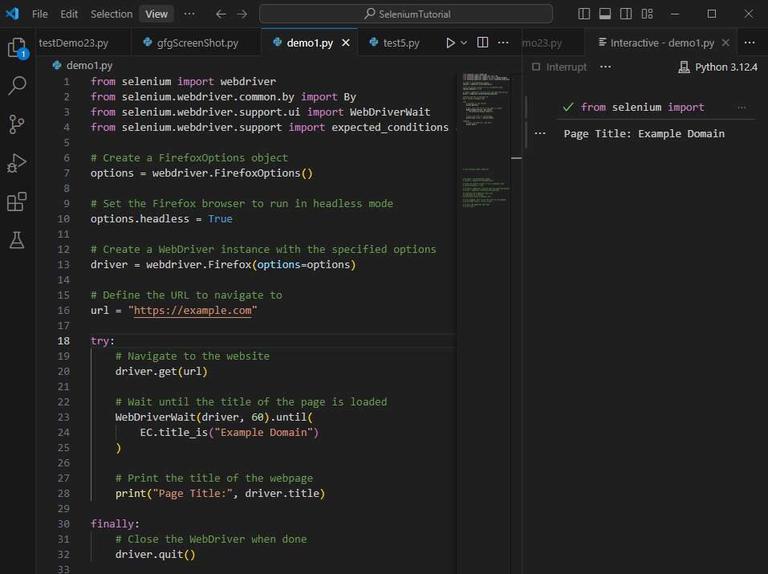Open the Explorer view in activity bar

coord(17,48)
